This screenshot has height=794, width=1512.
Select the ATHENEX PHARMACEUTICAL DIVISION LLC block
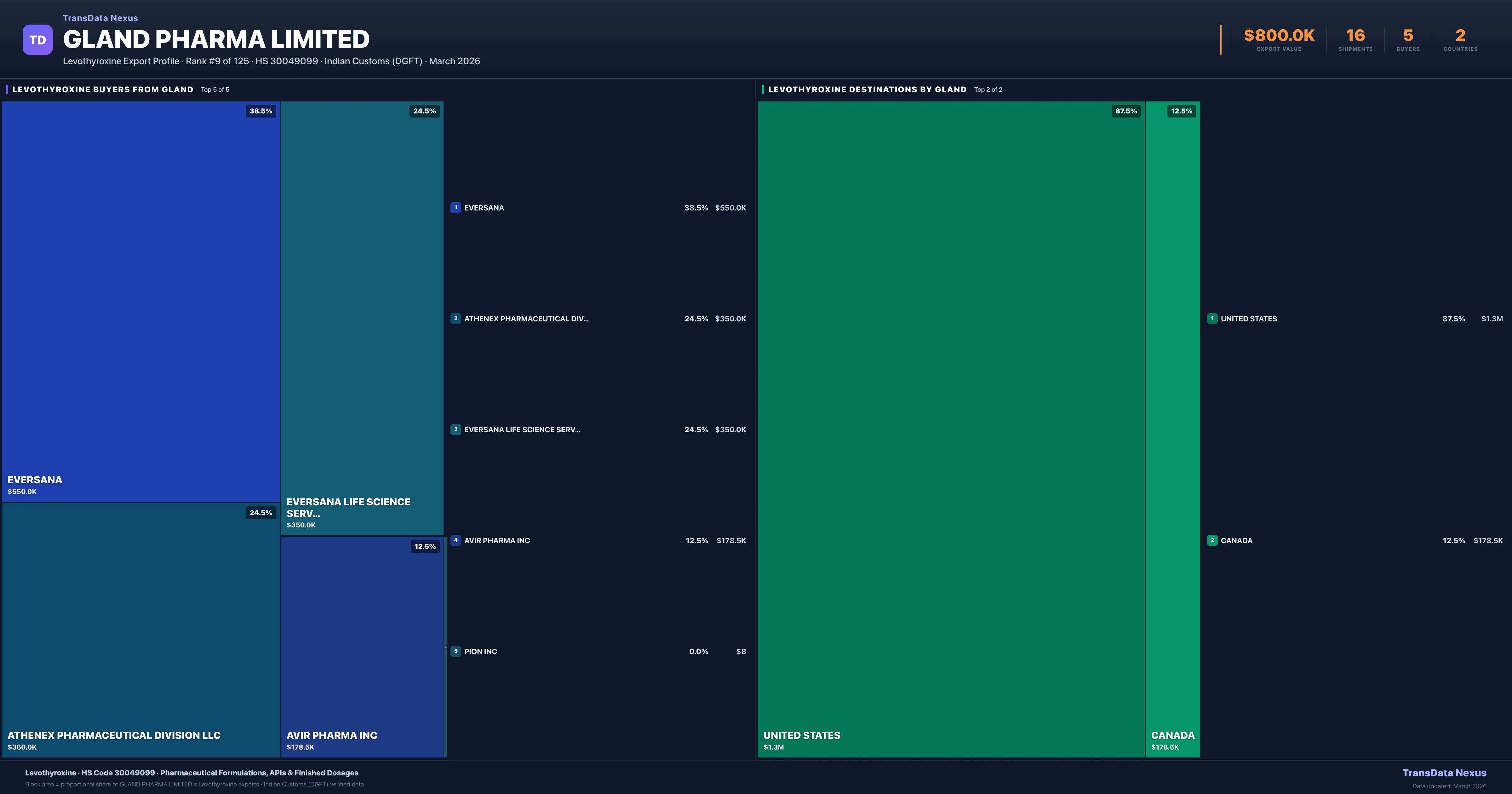tap(141, 630)
